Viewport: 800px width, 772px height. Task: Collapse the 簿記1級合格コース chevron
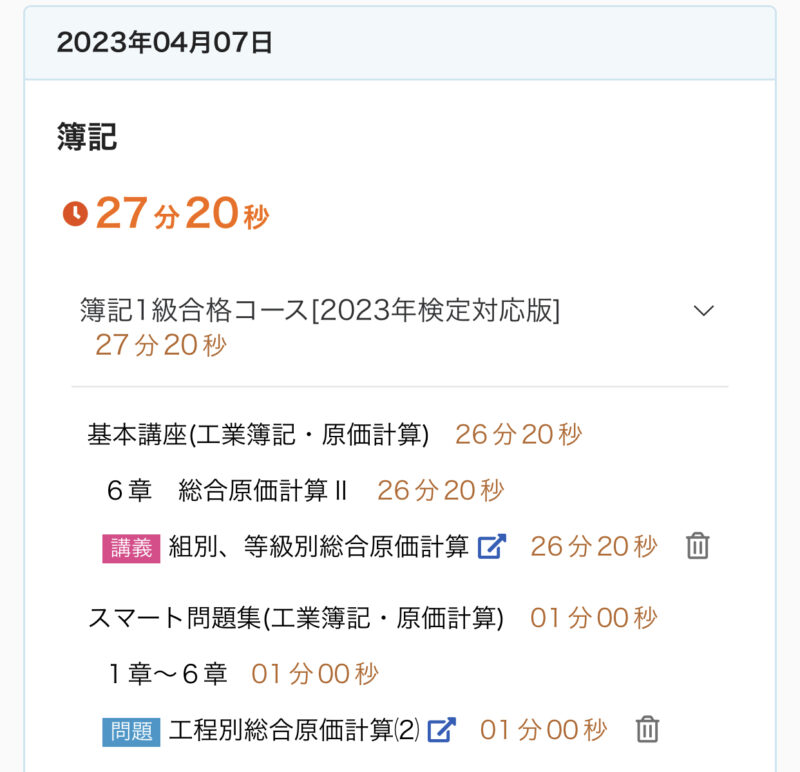(x=704, y=310)
